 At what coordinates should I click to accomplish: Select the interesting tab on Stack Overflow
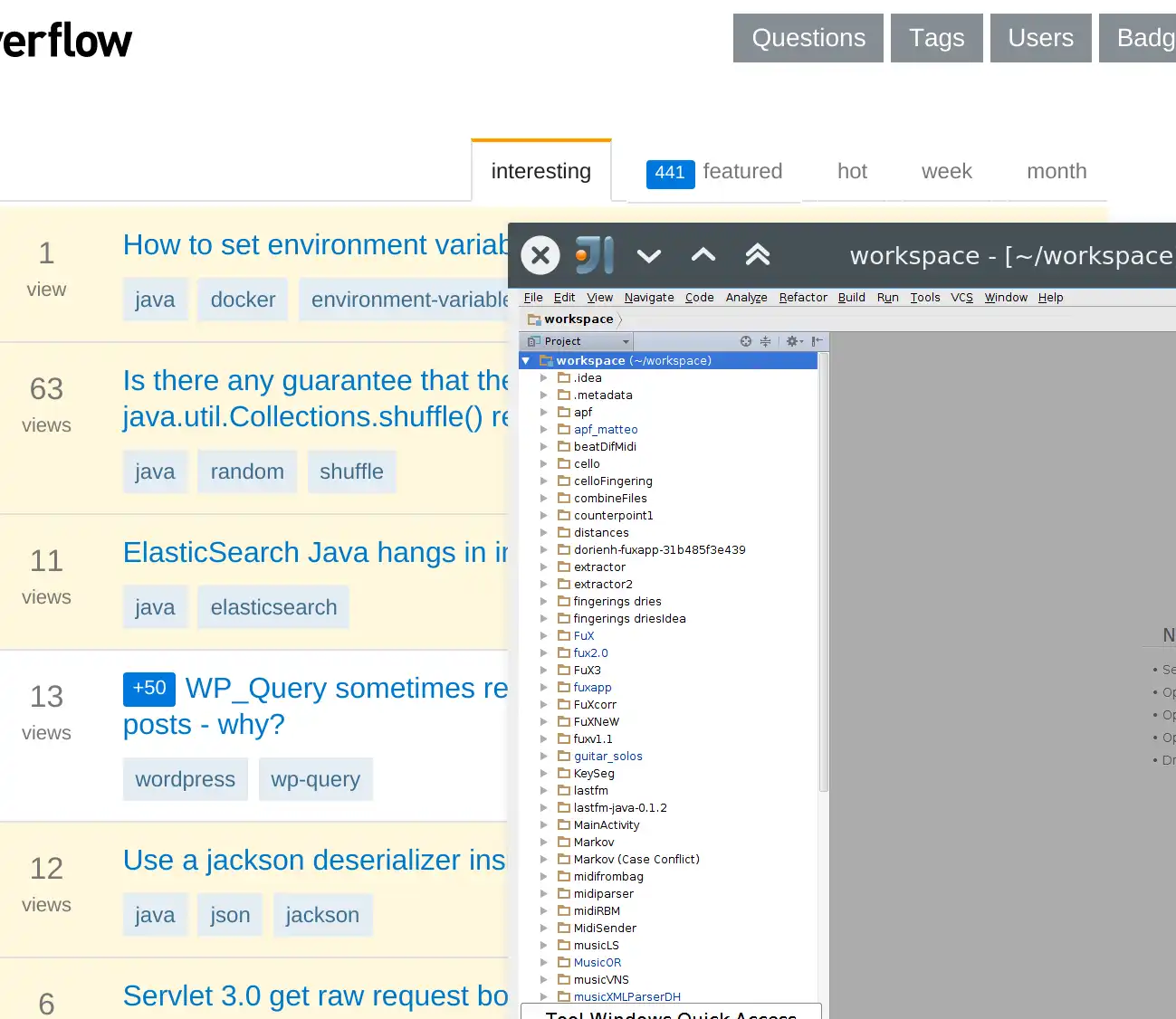(x=541, y=171)
